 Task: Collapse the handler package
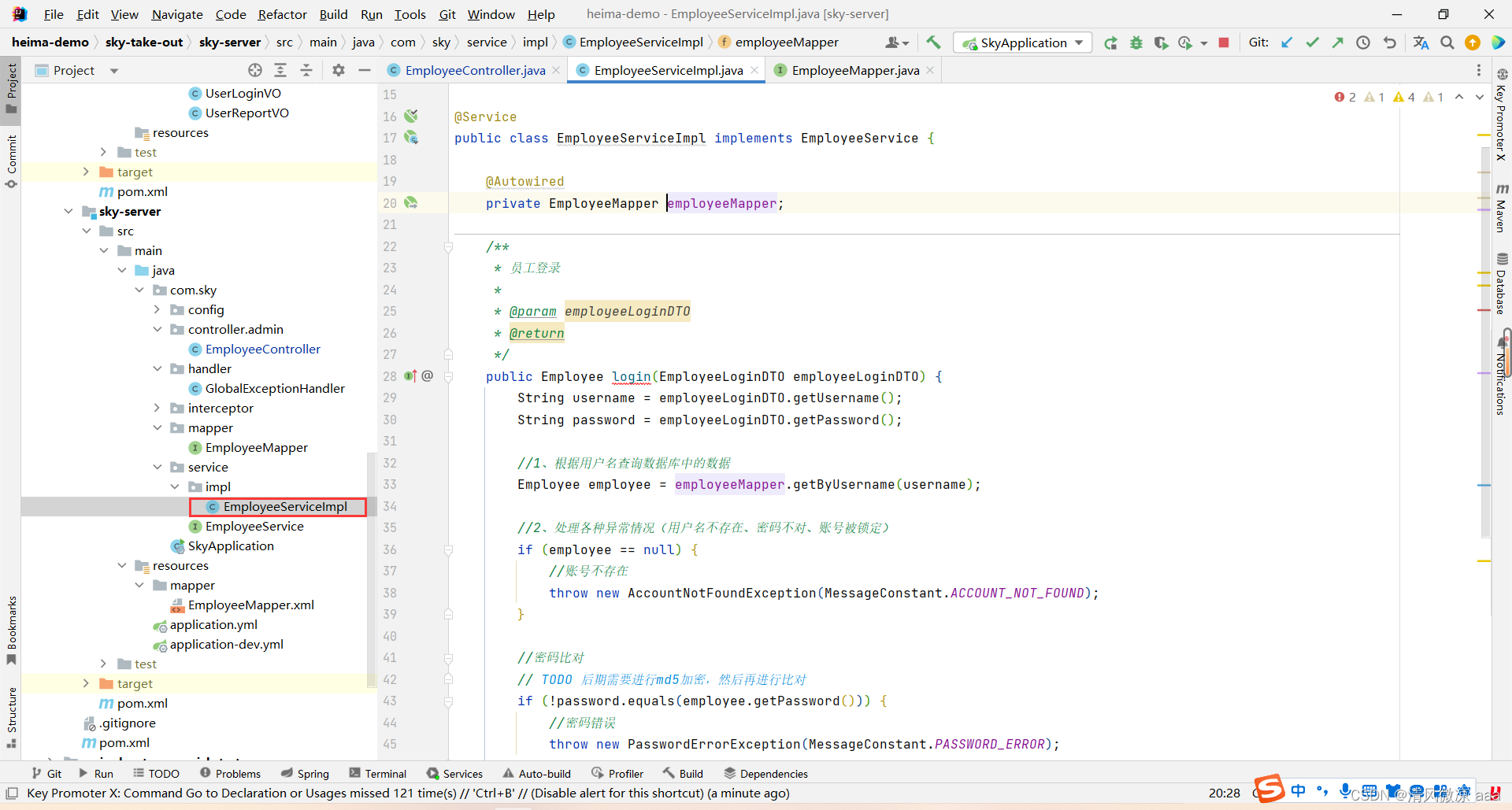pyautogui.click(x=157, y=368)
